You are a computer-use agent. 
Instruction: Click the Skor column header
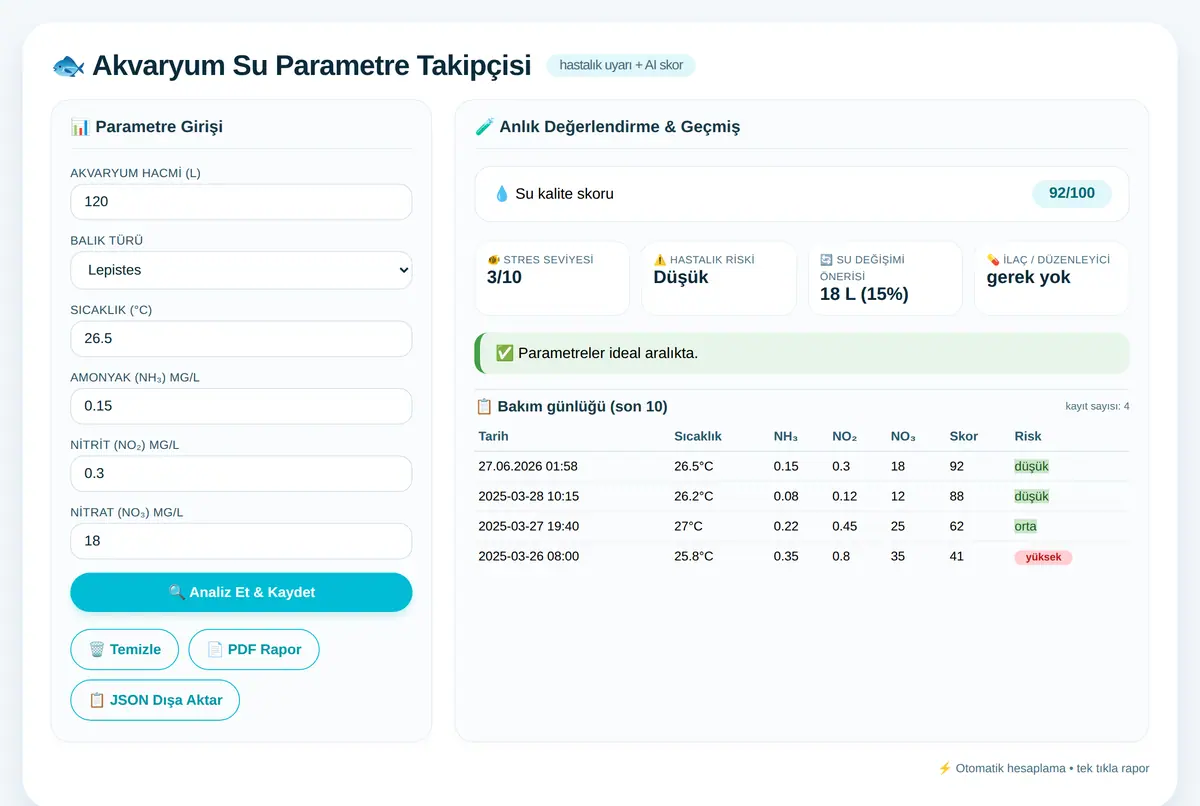[964, 436]
